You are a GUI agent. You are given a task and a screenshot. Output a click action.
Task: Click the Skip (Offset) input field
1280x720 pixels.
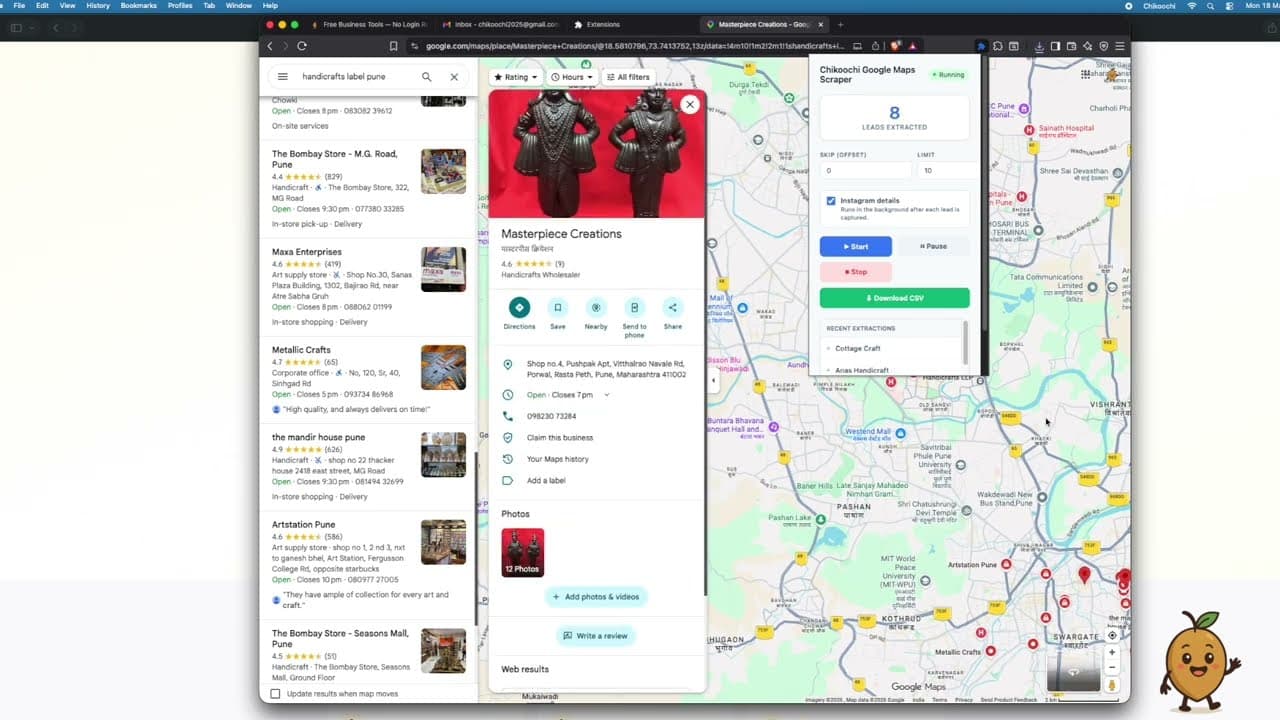coord(866,171)
